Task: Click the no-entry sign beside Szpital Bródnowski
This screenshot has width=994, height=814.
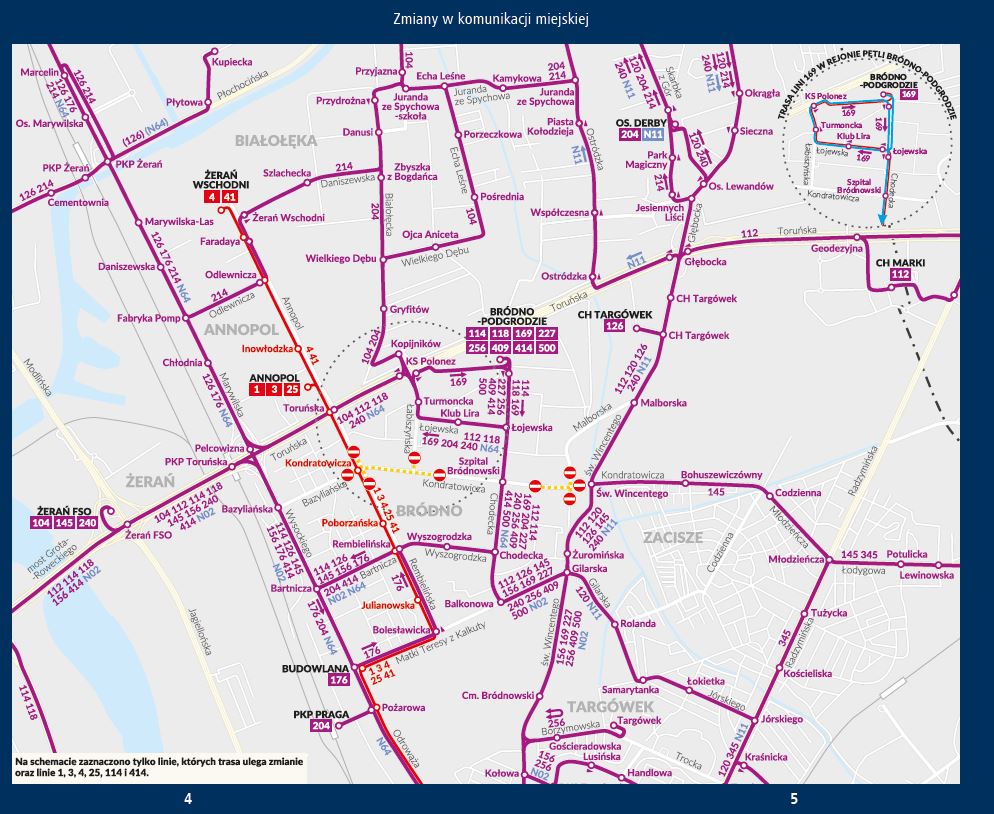Action: click(x=440, y=473)
